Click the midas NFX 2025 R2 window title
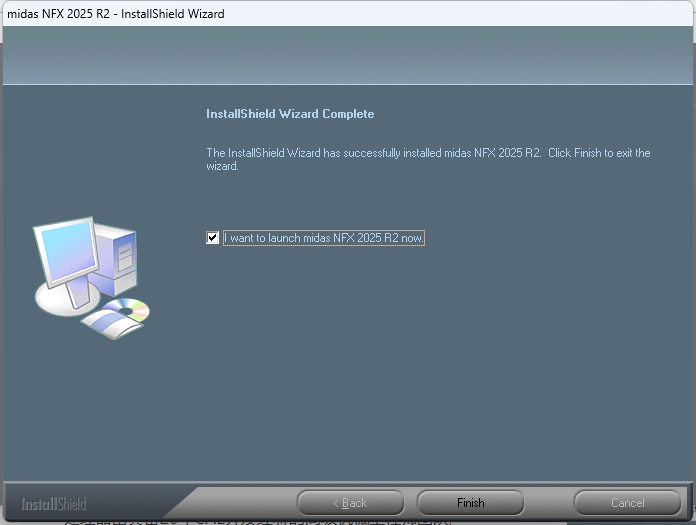The width and height of the screenshot is (696, 525). coord(116,14)
